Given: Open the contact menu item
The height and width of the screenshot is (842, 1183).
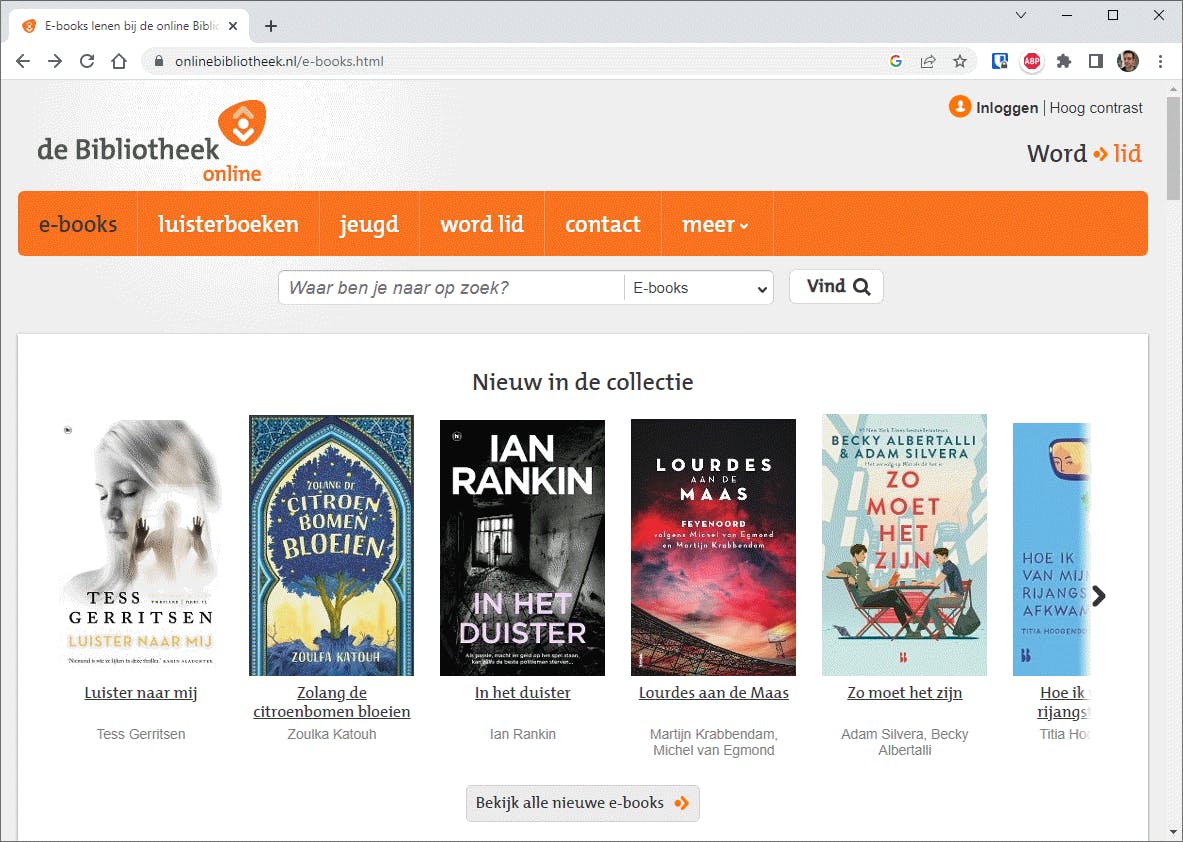Looking at the screenshot, I should (x=602, y=224).
